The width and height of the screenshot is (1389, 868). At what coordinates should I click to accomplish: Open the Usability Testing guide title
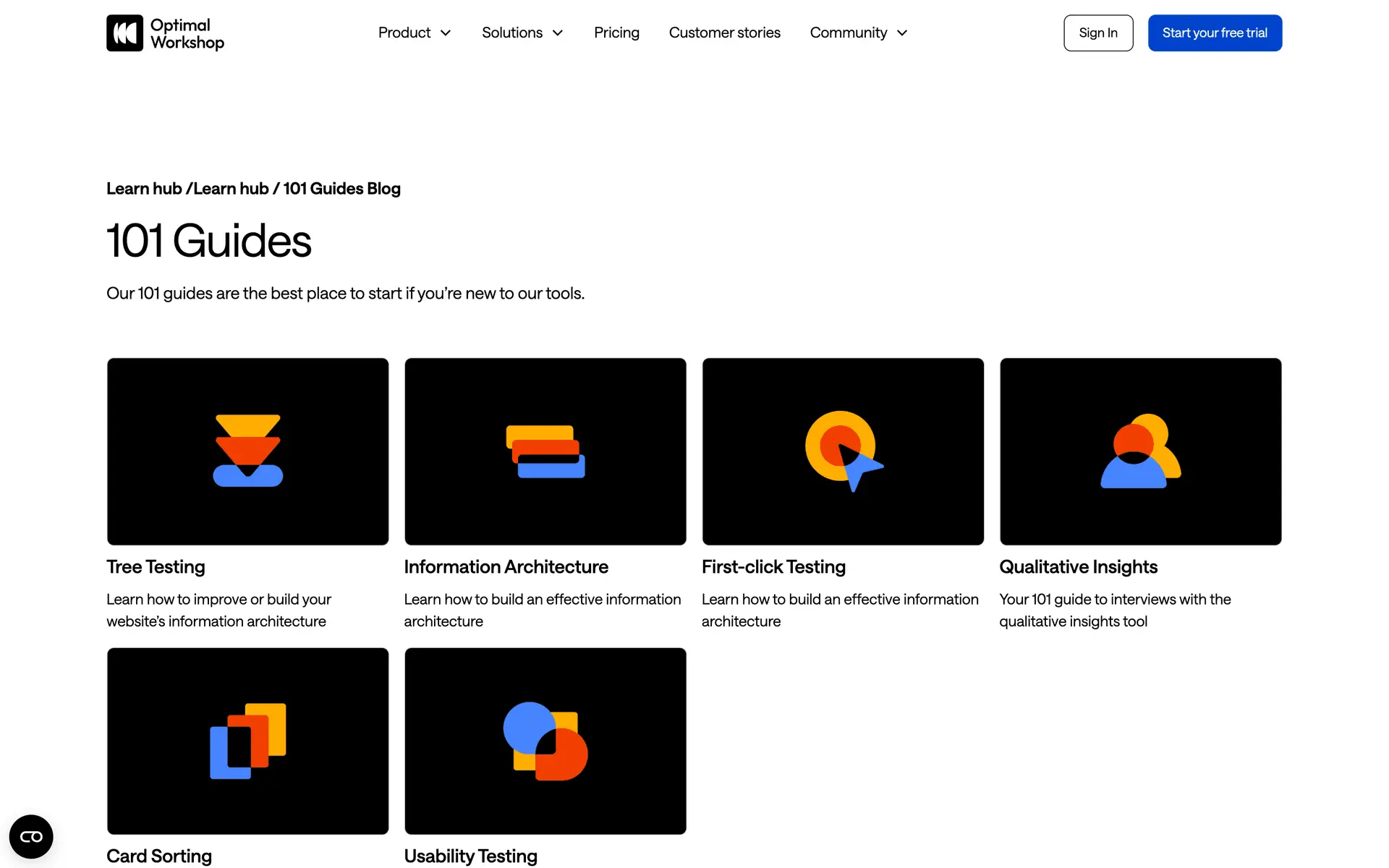470,856
